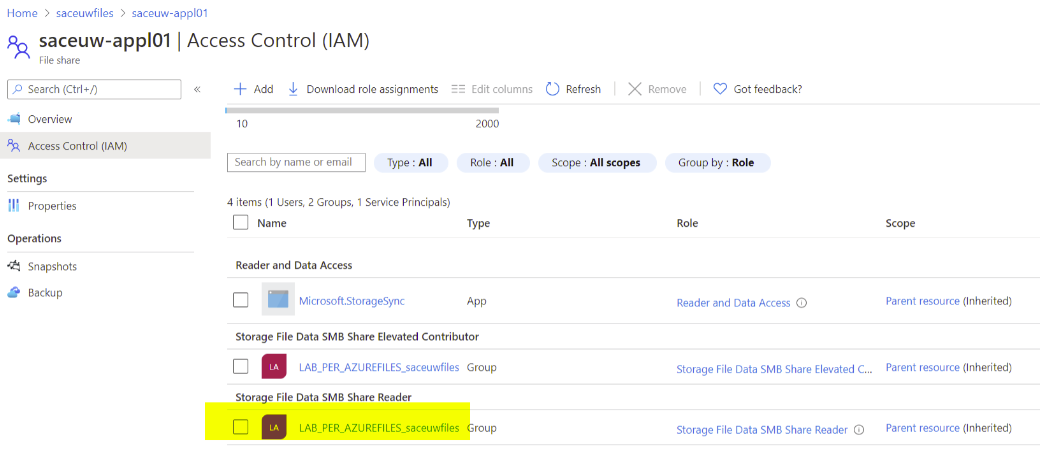Open the Type : All filter
The width and height of the screenshot is (1040, 459).
pyautogui.click(x=411, y=163)
